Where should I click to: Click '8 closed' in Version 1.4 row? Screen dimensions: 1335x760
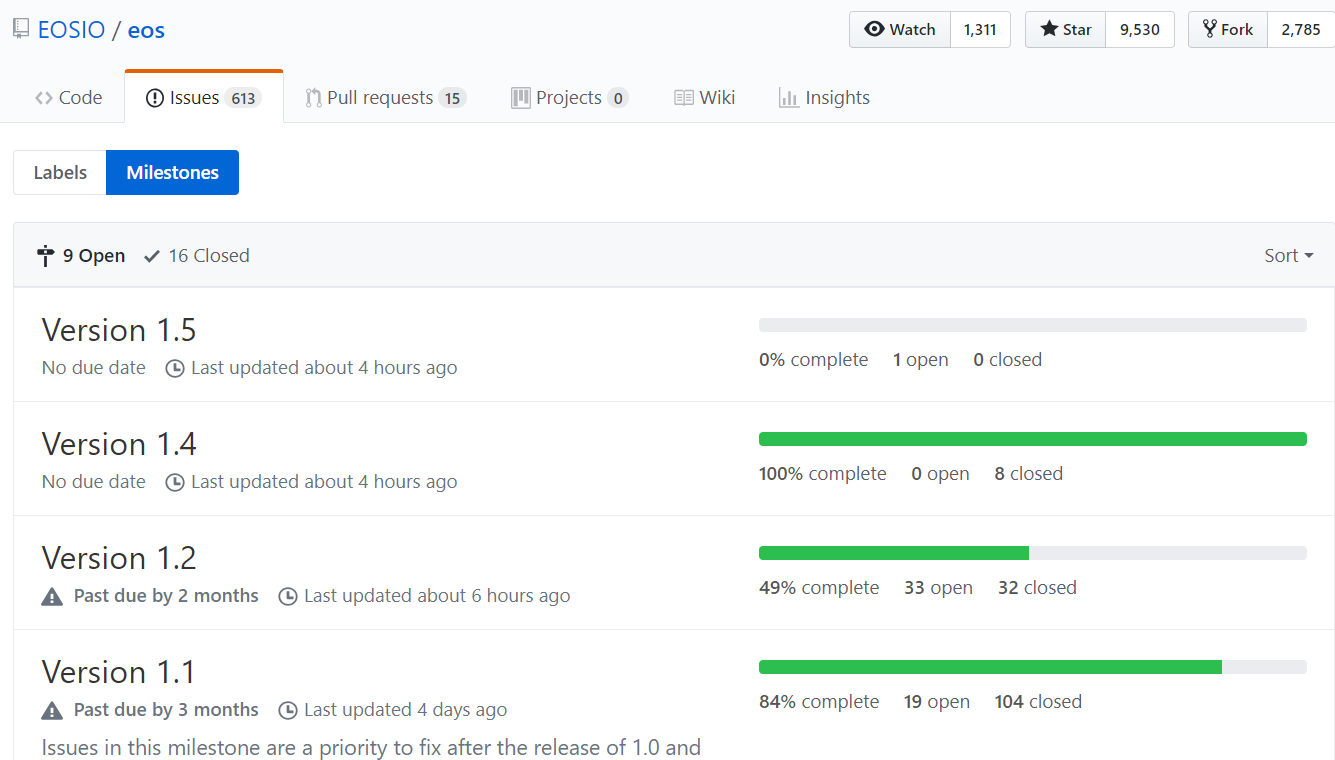coord(1029,474)
